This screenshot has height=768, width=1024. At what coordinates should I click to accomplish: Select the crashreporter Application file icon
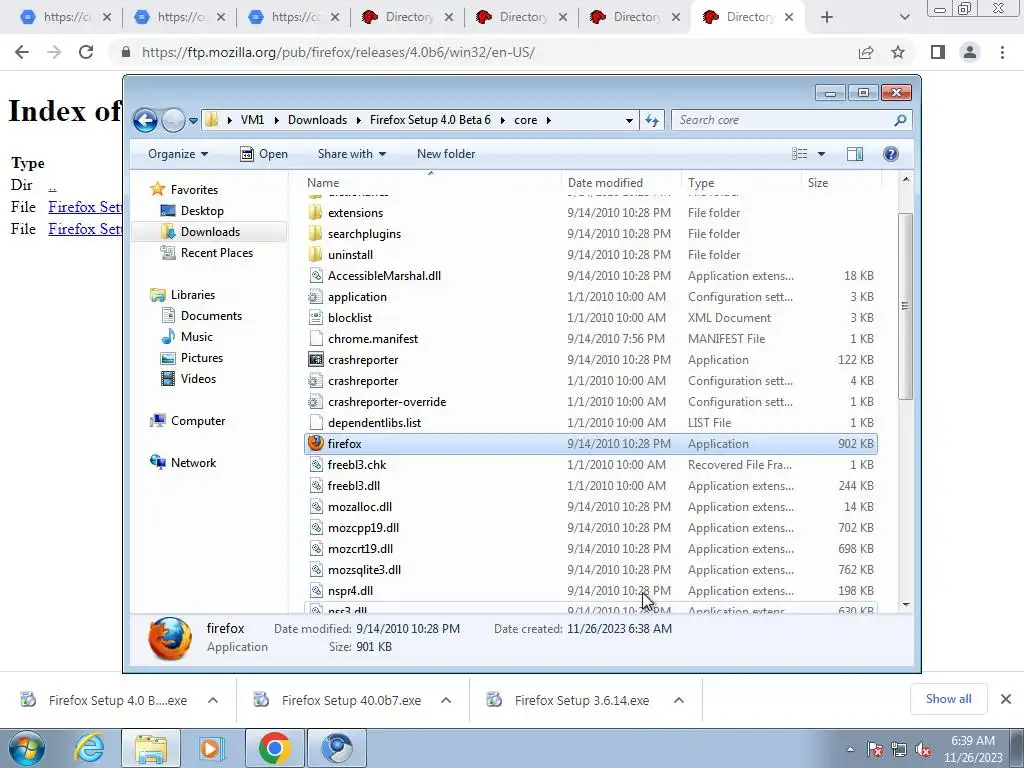click(316, 360)
